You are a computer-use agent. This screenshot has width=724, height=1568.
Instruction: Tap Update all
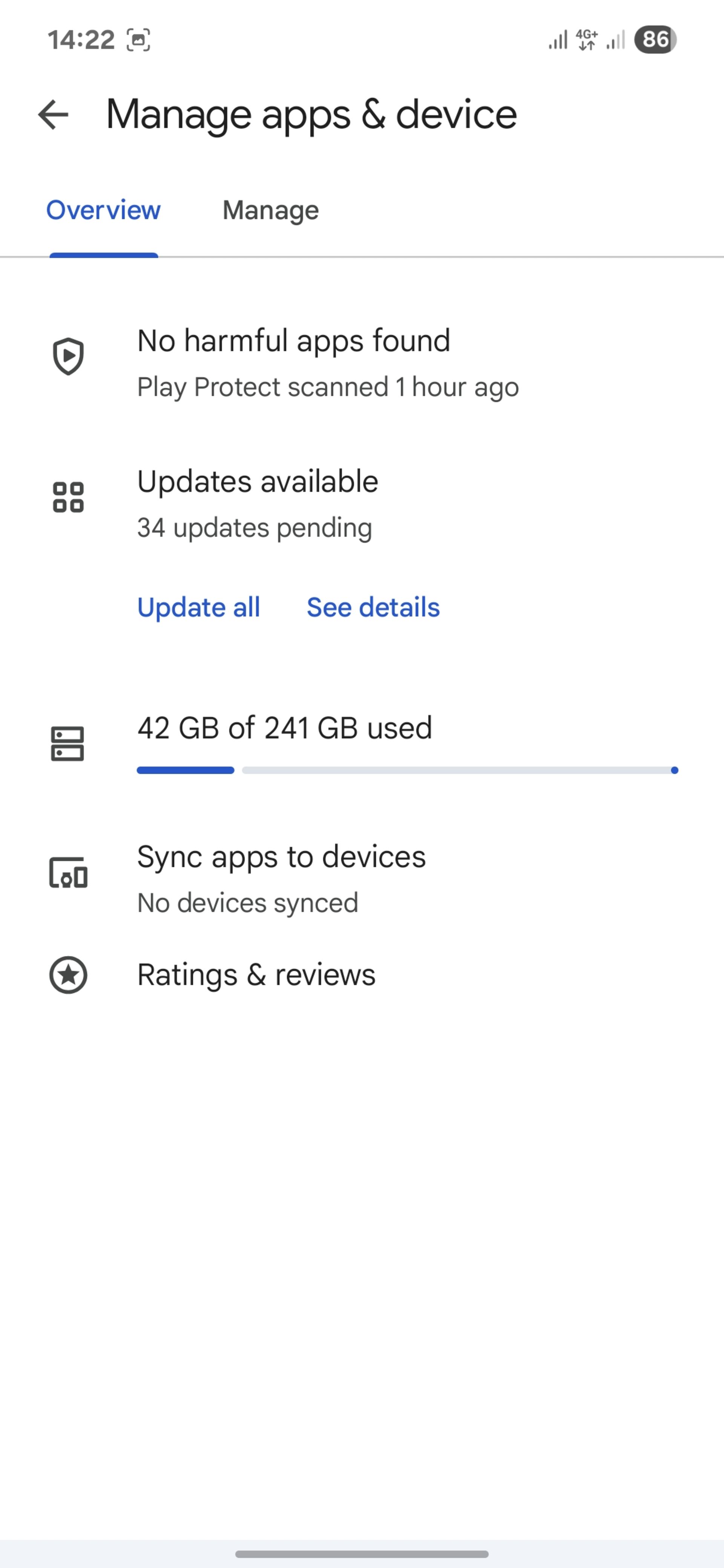click(x=198, y=607)
